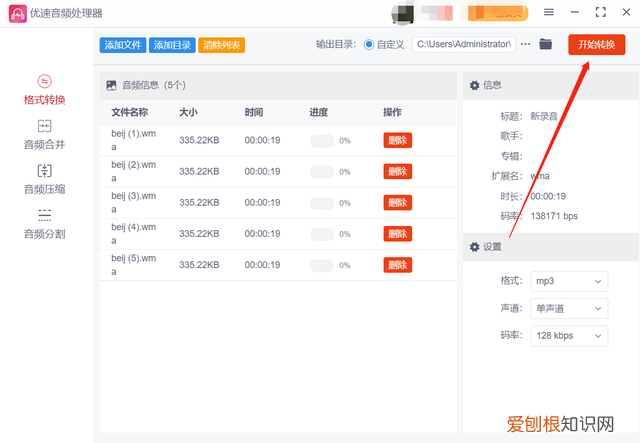Image resolution: width=640 pixels, height=443 pixels.
Task: Click the 设置 panel gear icon
Action: (x=474, y=247)
